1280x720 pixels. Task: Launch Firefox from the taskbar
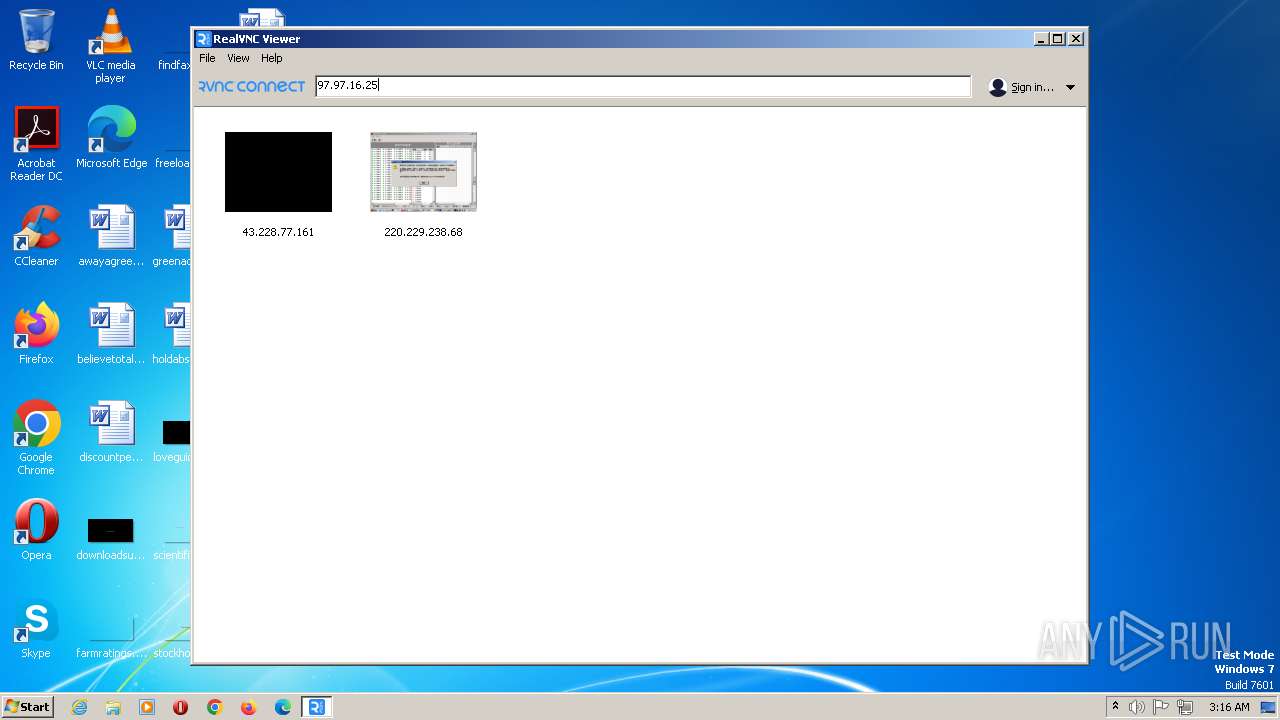(249, 707)
